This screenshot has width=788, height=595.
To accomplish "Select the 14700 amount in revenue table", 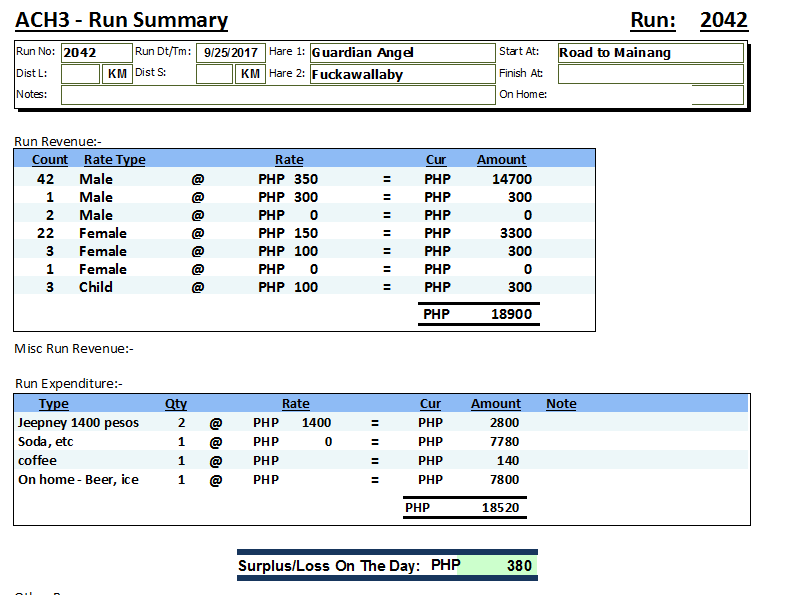I will click(512, 179).
